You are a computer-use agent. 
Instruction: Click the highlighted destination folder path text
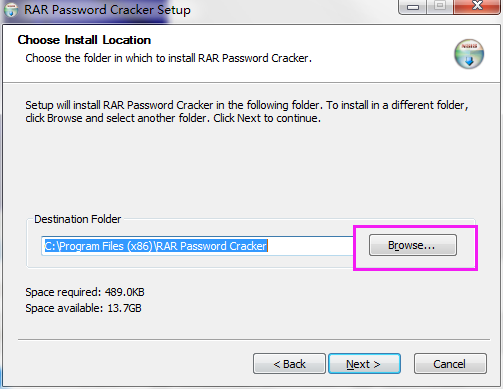pyautogui.click(x=156, y=246)
